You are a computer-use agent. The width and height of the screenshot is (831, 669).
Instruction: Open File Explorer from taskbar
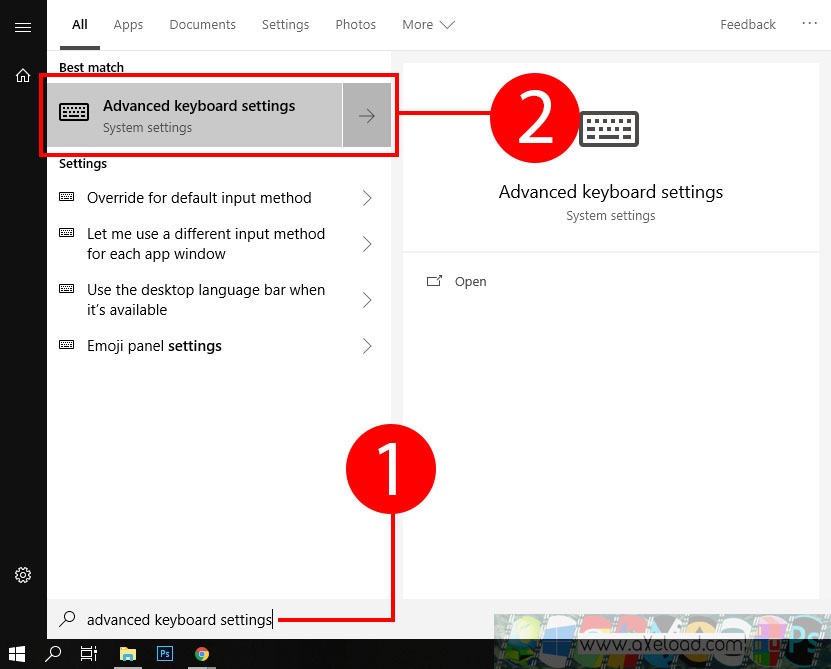coord(128,654)
